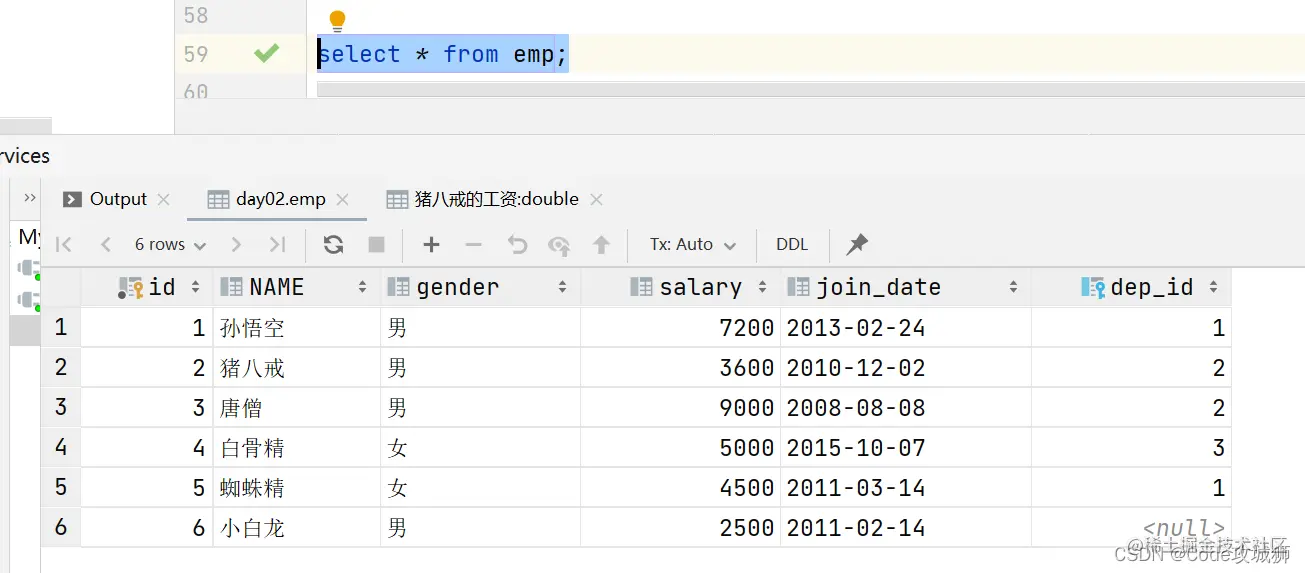
Task: Select the salary cell 5000
Action: [680, 447]
